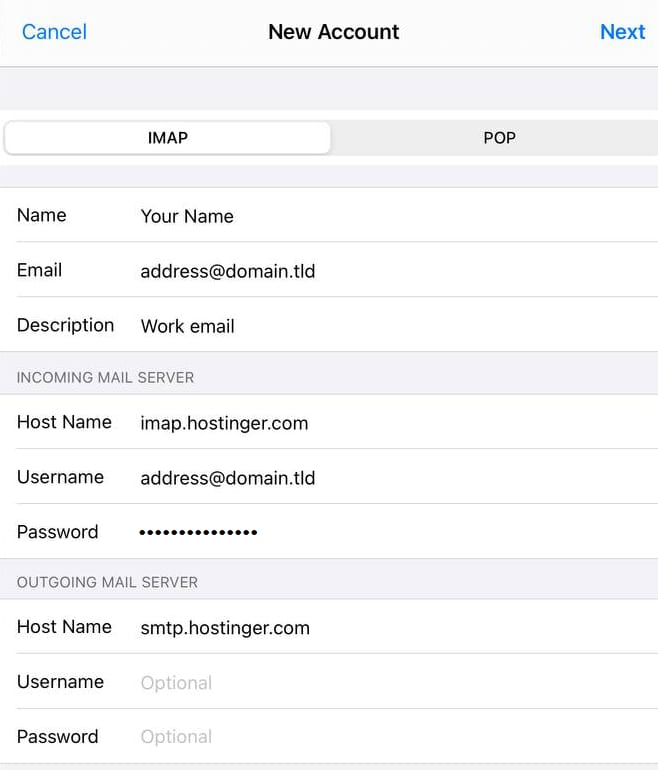Tap the outgoing 'Host Name' row label
Screen dimensions: 658x770
pos(64,627)
